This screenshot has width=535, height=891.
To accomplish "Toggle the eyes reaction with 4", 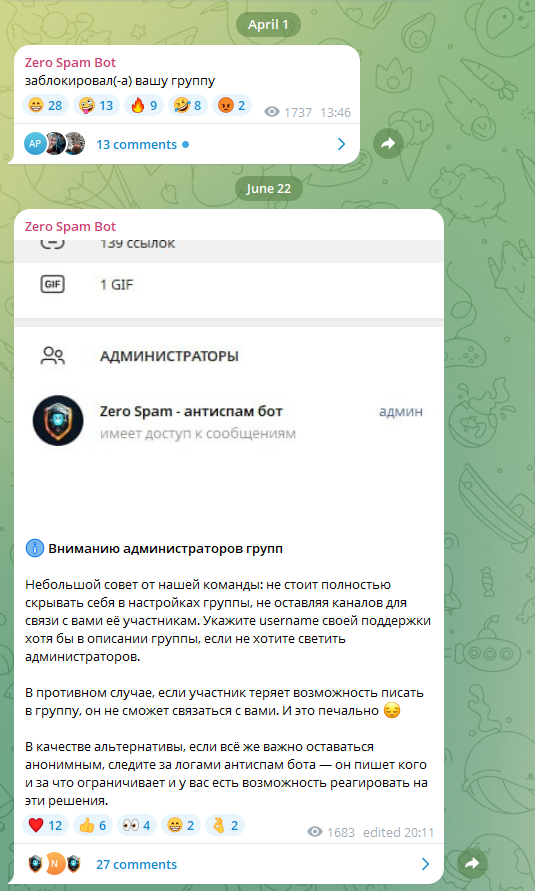I will click(x=137, y=825).
